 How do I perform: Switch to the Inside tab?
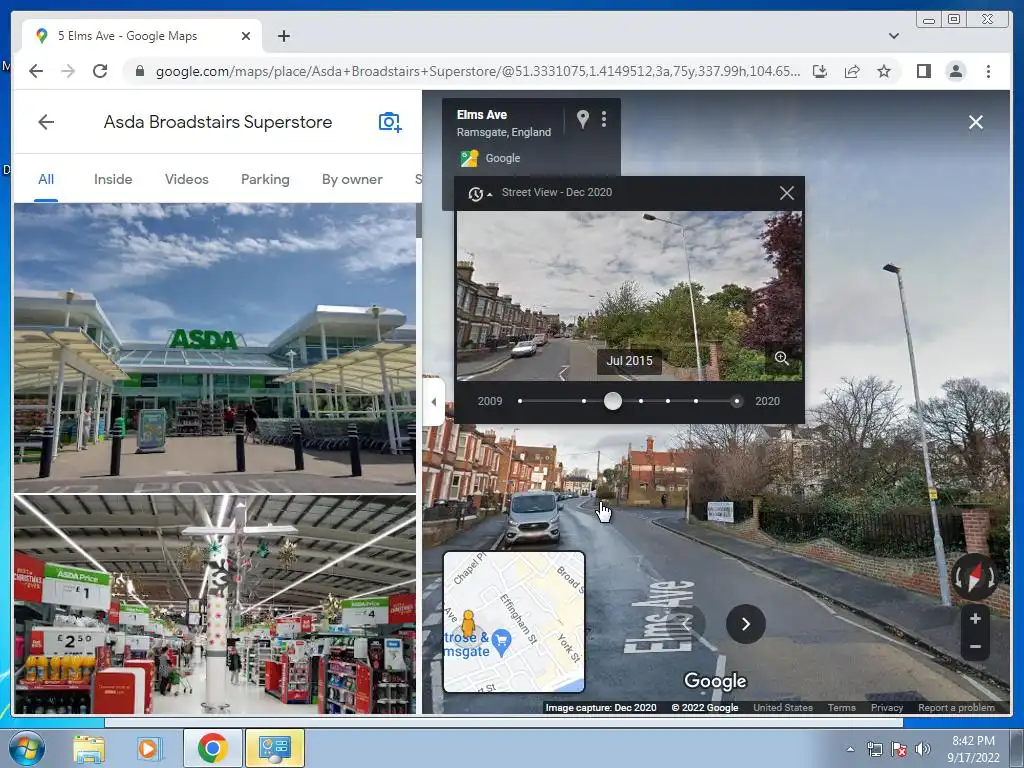tap(113, 179)
